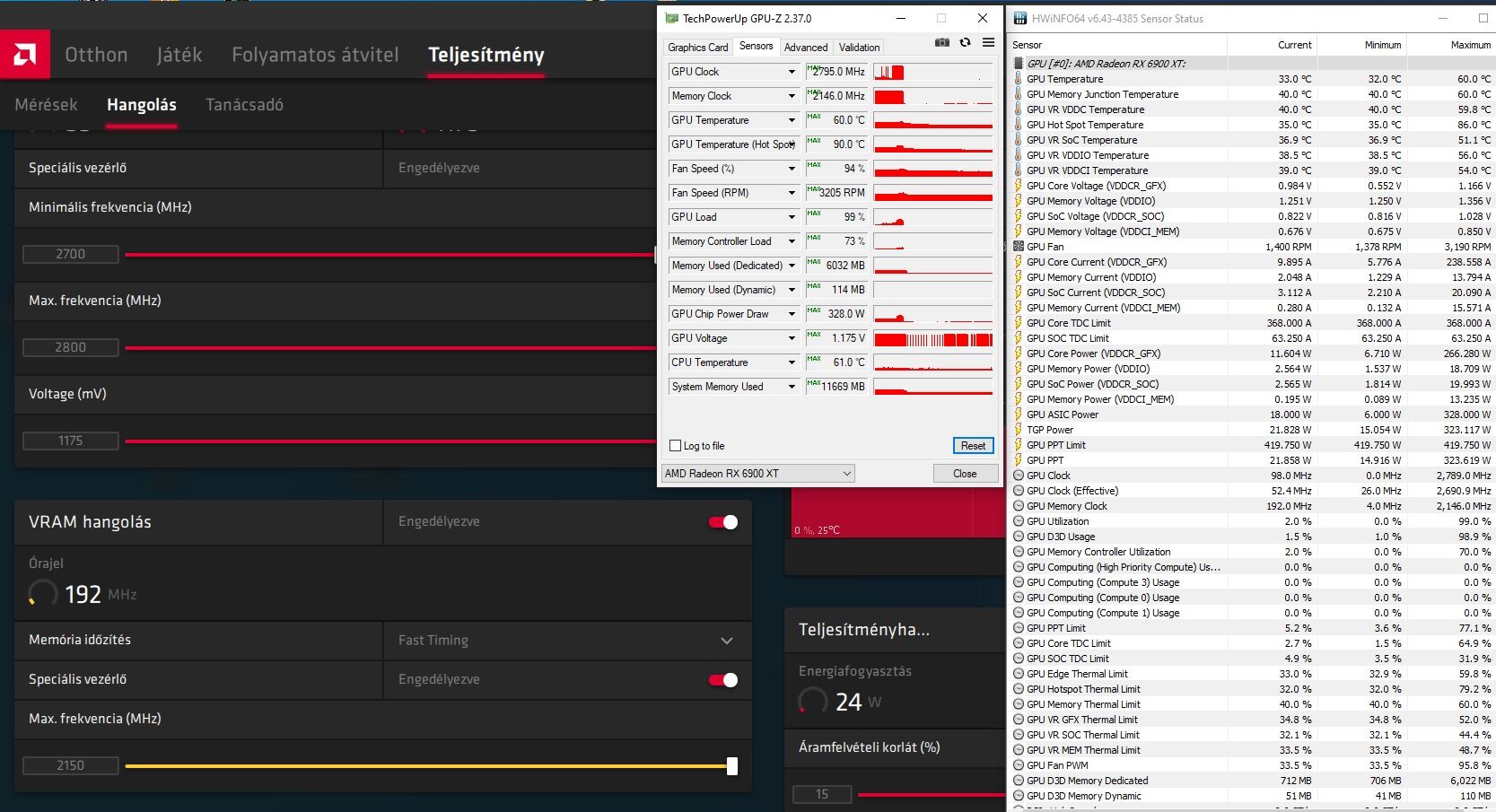The image size is (1496, 812).
Task: Open GPU Voltage dropdown in GPU-Z
Action: tap(792, 338)
